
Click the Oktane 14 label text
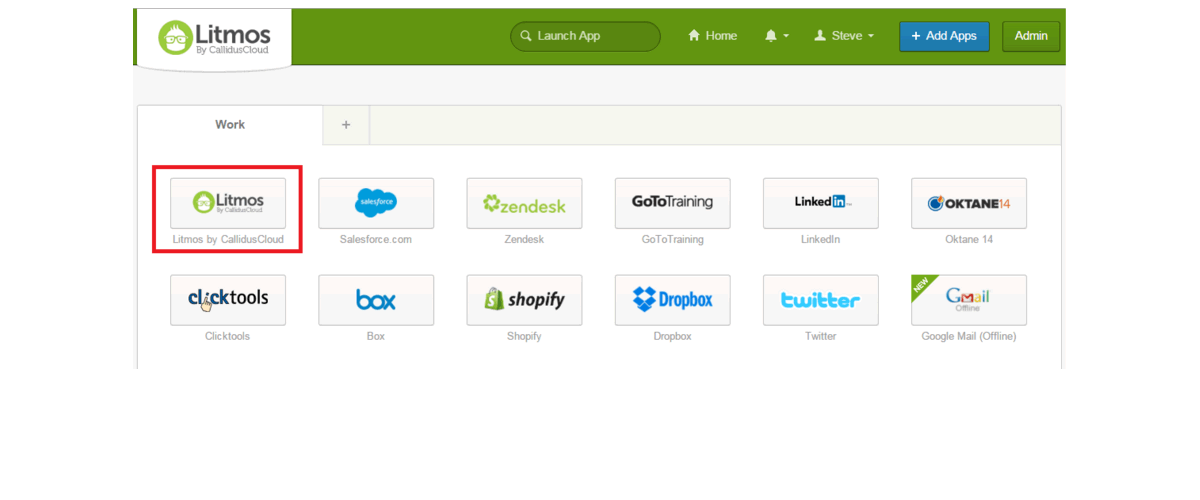point(969,240)
